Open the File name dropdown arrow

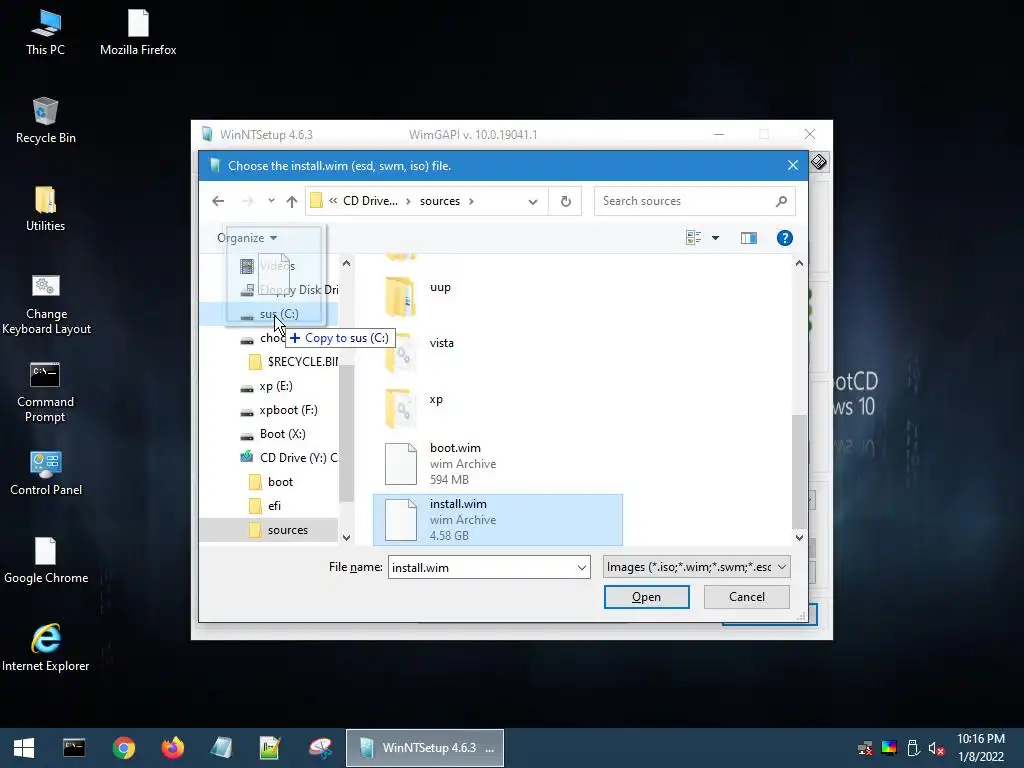[x=581, y=568]
